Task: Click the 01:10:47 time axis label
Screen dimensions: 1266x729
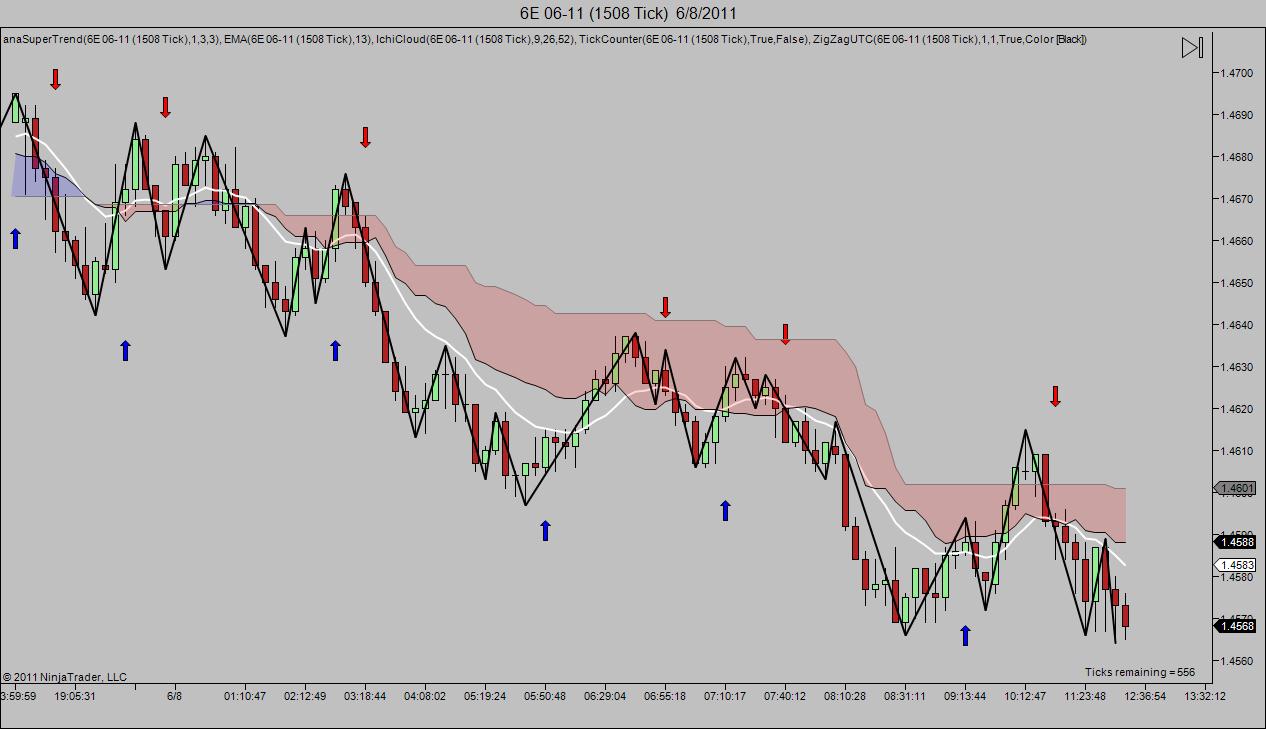Action: click(245, 696)
